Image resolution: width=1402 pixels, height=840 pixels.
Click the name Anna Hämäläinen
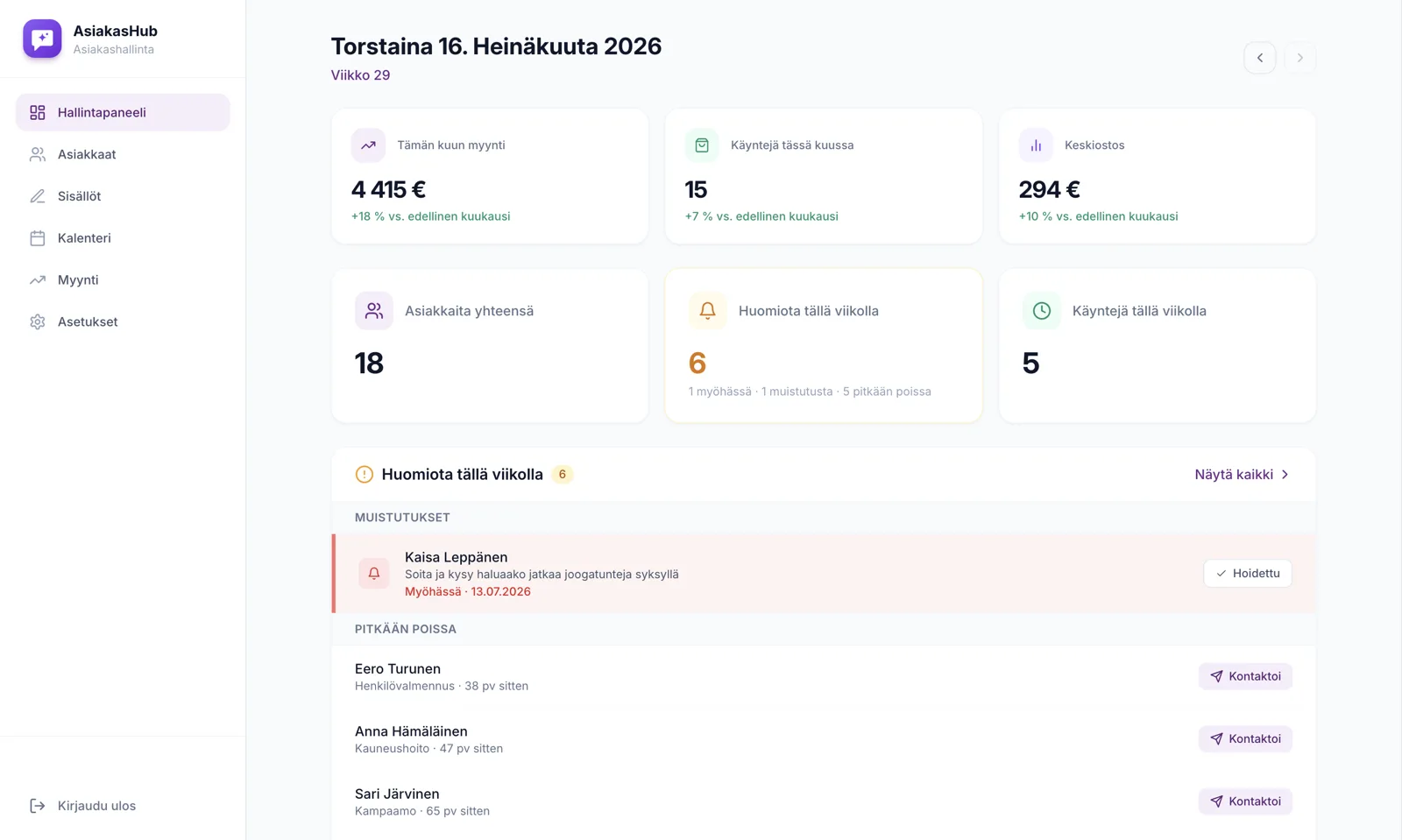pyautogui.click(x=411, y=731)
